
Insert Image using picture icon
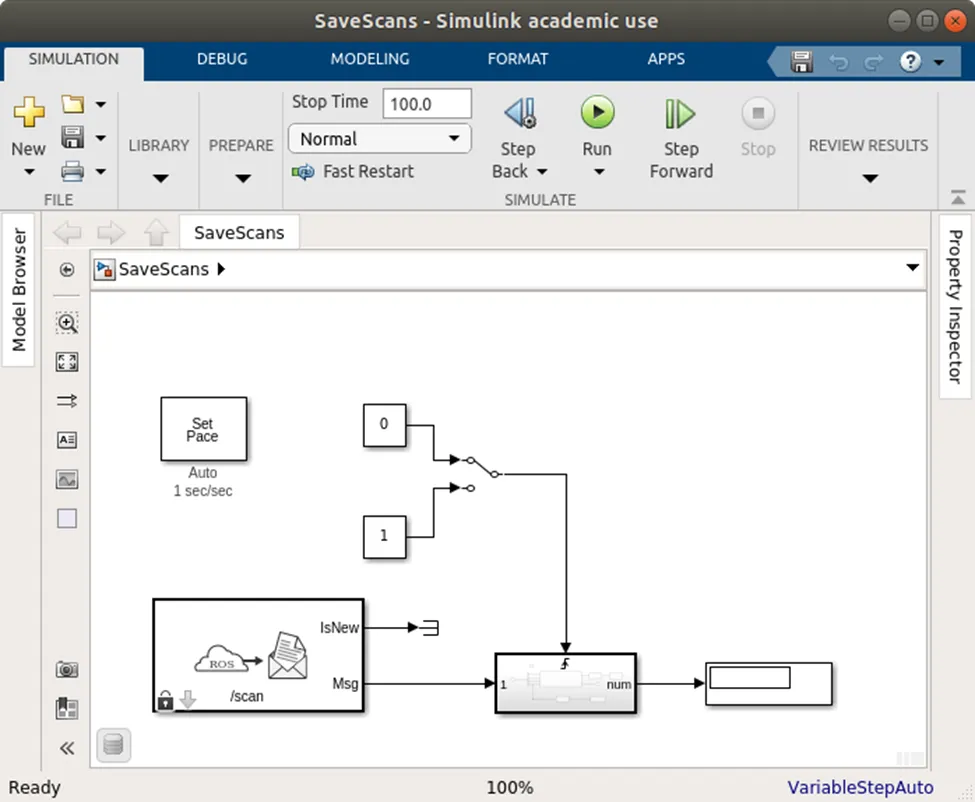(67, 479)
